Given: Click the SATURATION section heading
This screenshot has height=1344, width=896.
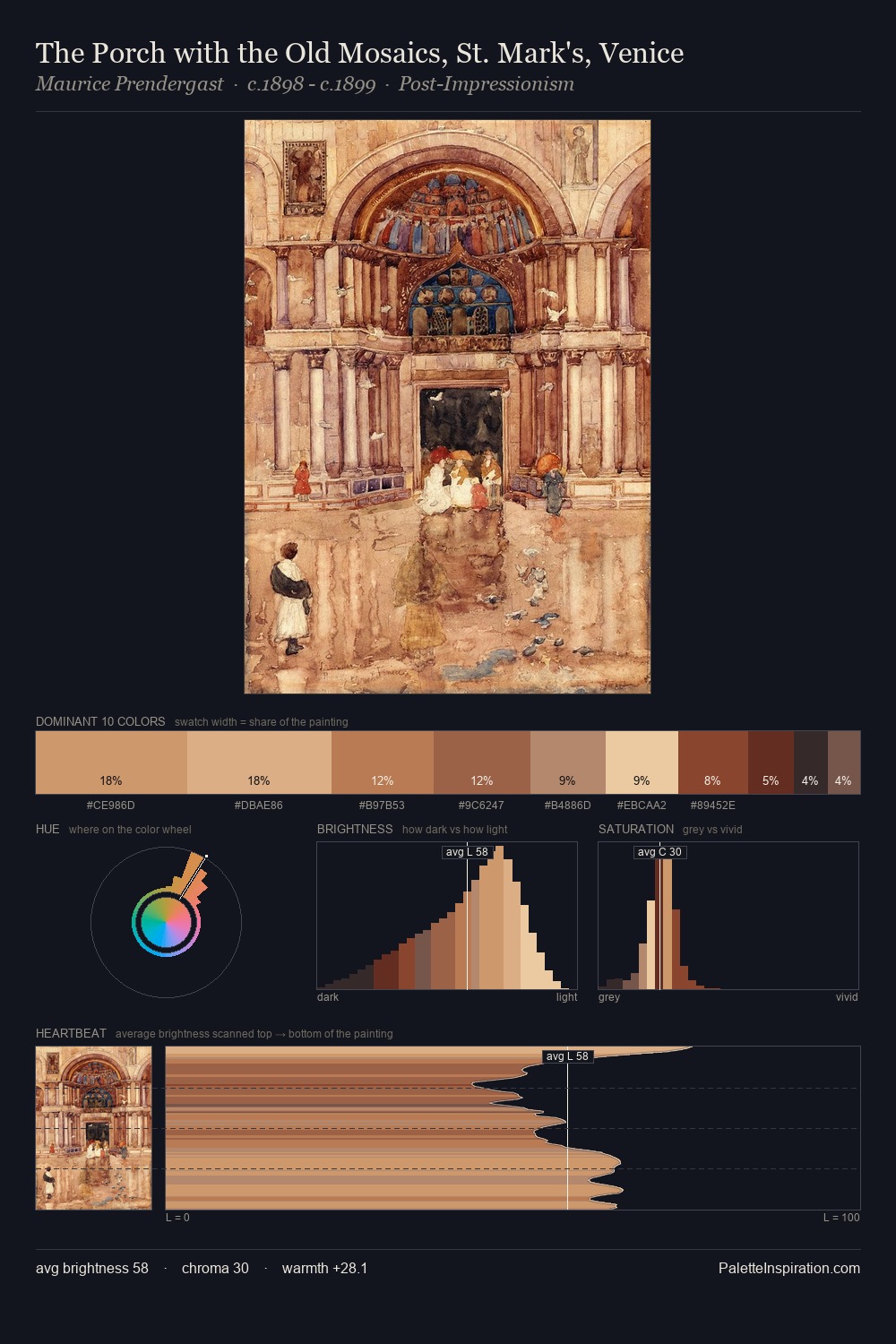Looking at the screenshot, I should 636,829.
